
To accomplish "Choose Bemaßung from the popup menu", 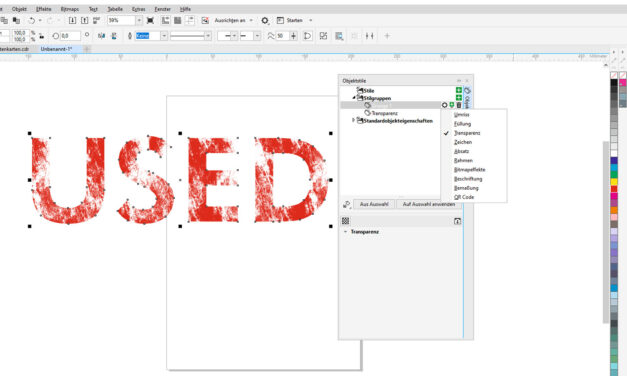I will coord(466,188).
